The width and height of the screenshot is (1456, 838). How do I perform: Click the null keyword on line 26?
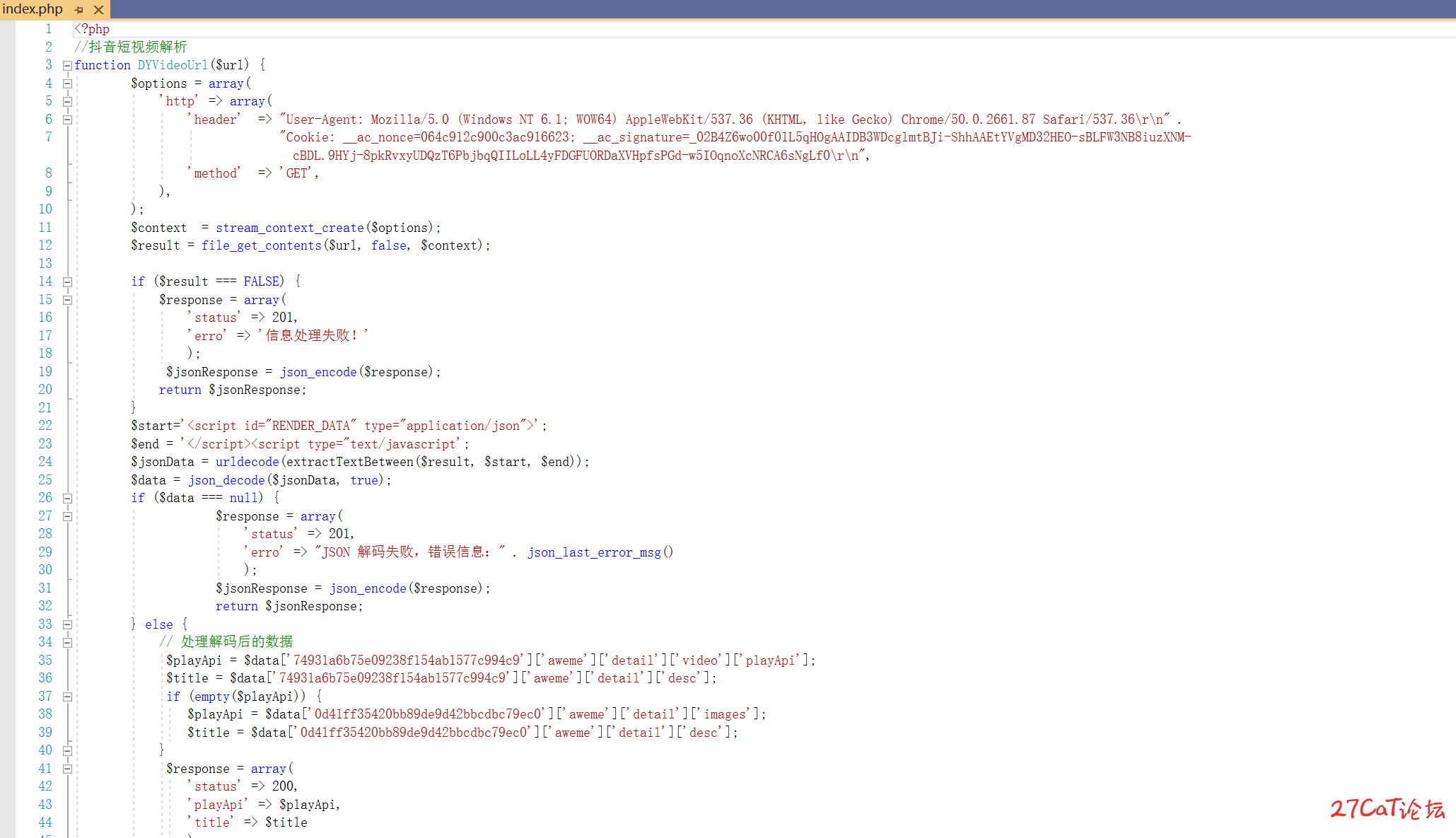243,498
